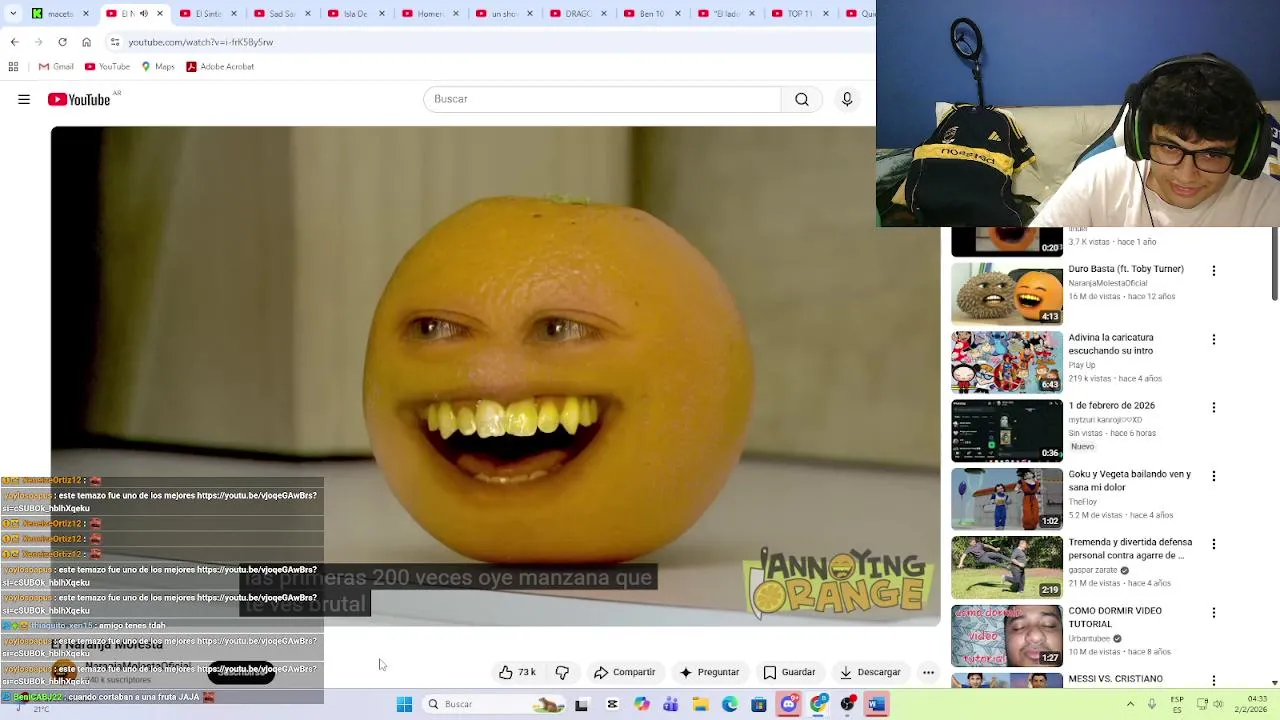The image size is (1280, 720).
Task: Open 'Tremenda y divertida defensa personal' thumbnail
Action: [1007, 567]
